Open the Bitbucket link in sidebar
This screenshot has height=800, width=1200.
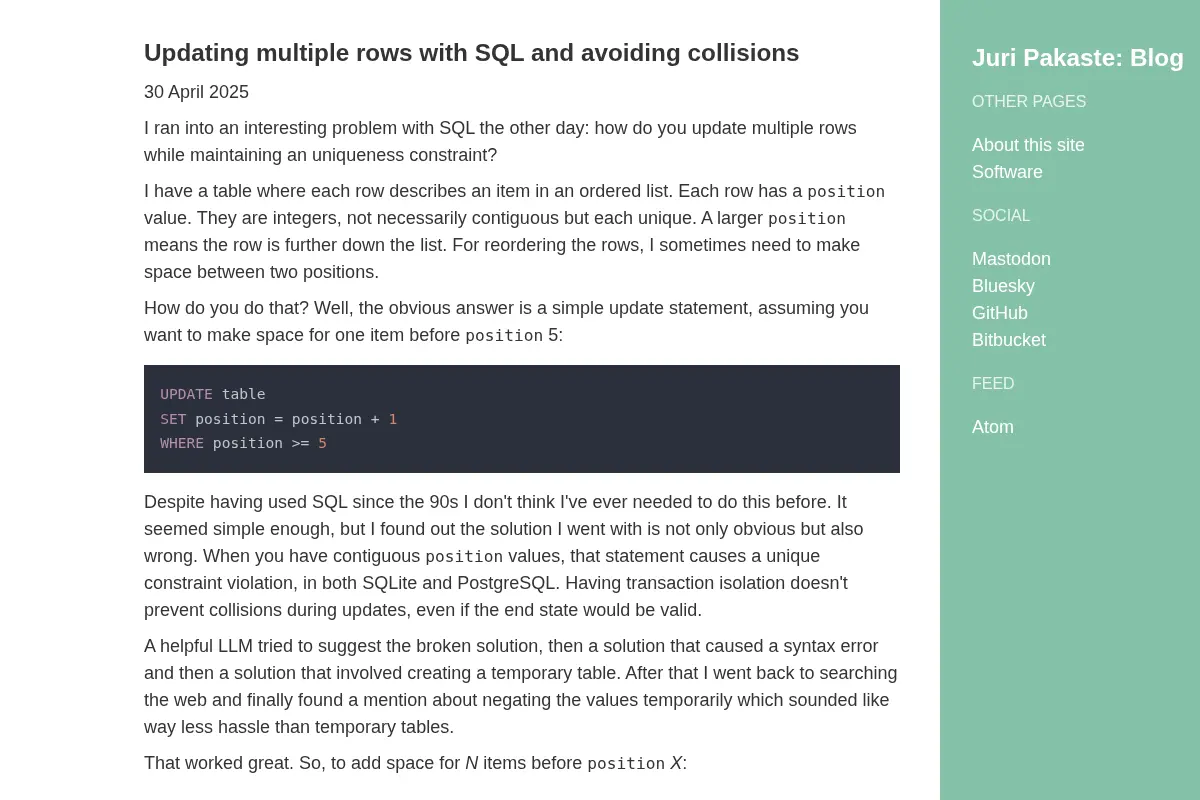1009,340
